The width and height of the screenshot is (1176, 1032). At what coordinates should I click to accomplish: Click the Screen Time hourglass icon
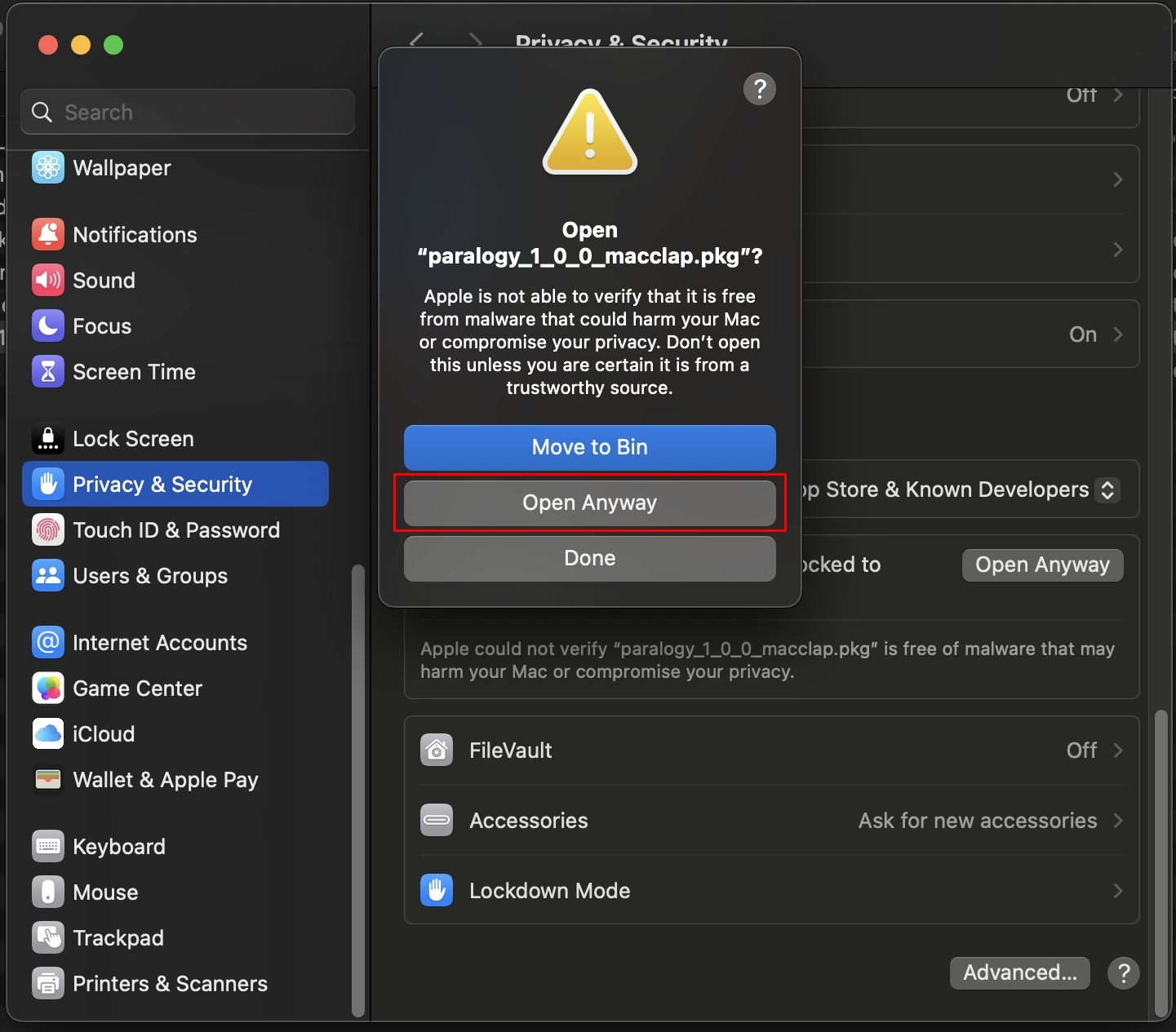[48, 372]
